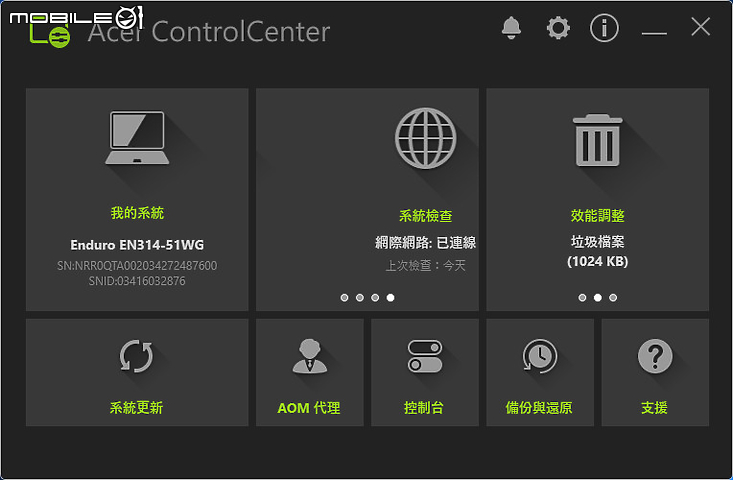Open the 我的系統 title link
Screen dimensions: 733x480
coord(137,213)
